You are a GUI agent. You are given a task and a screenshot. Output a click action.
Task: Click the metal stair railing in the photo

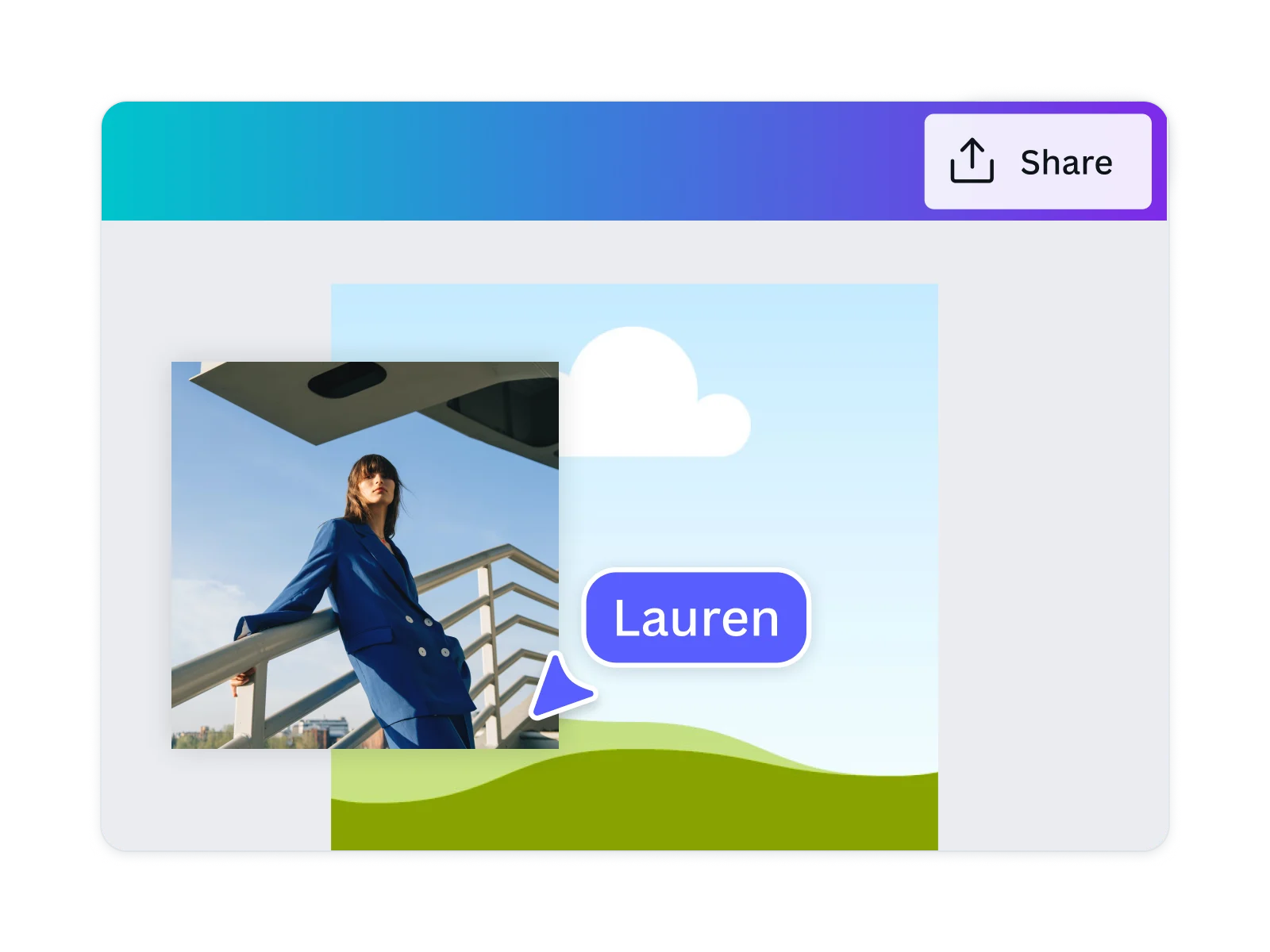(x=508, y=619)
